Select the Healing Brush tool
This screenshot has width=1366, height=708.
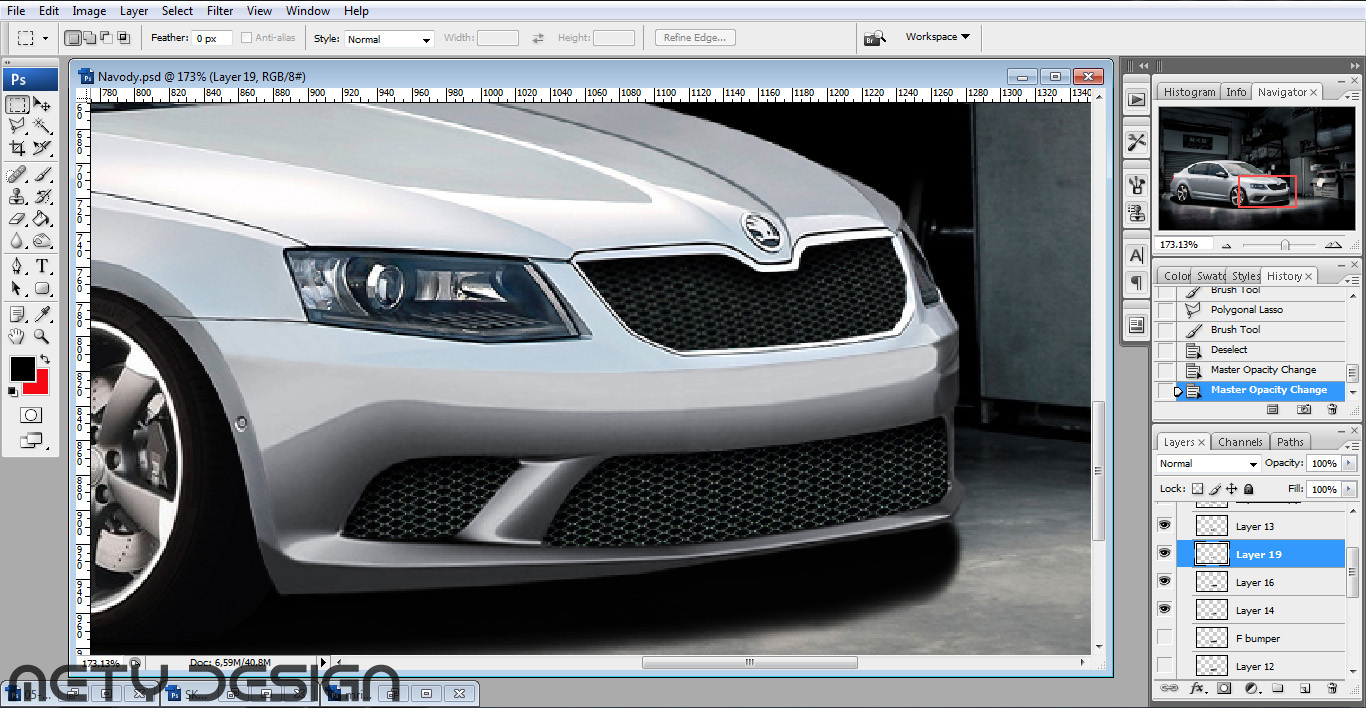tap(17, 175)
